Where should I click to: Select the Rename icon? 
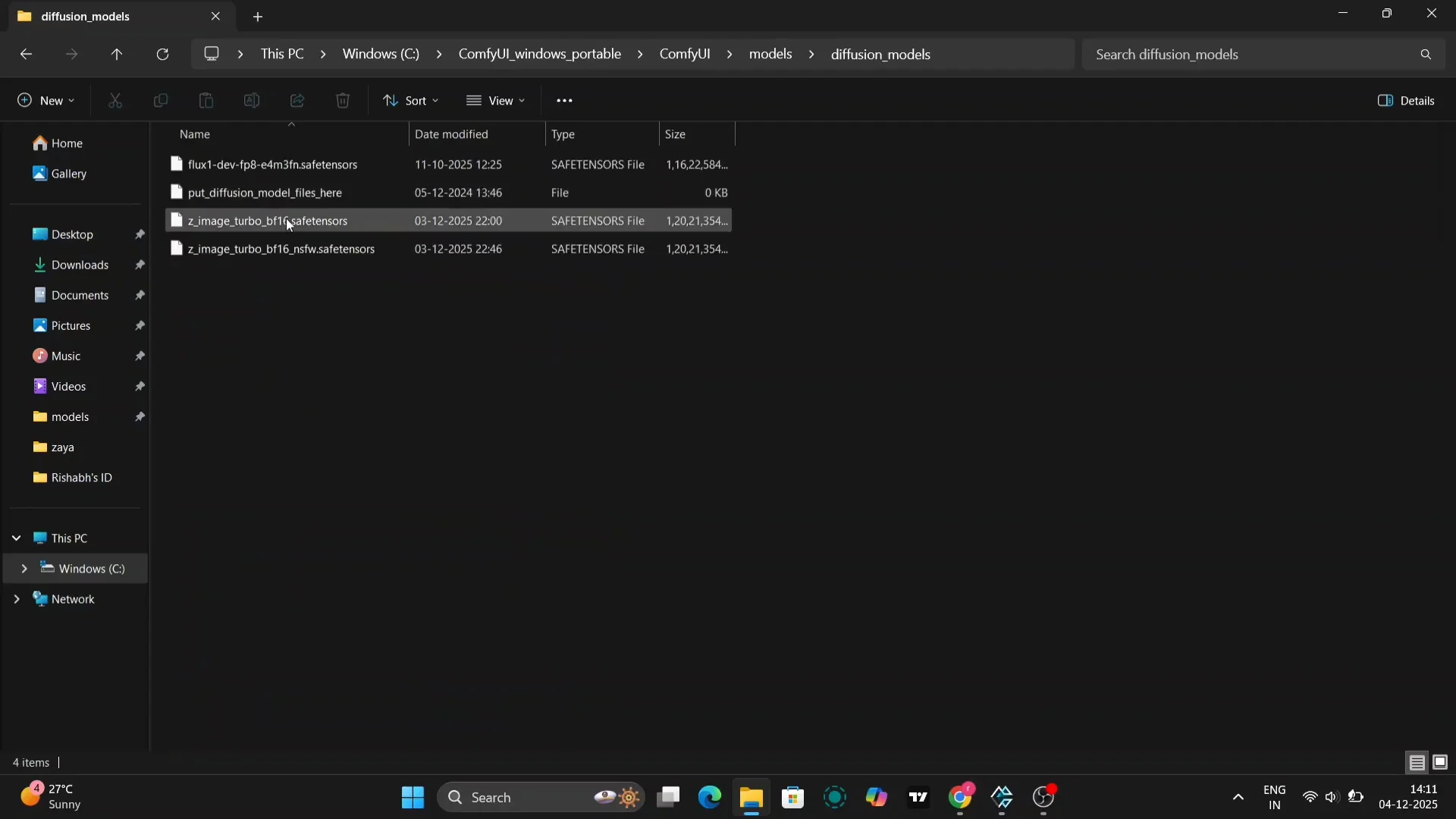click(x=252, y=100)
